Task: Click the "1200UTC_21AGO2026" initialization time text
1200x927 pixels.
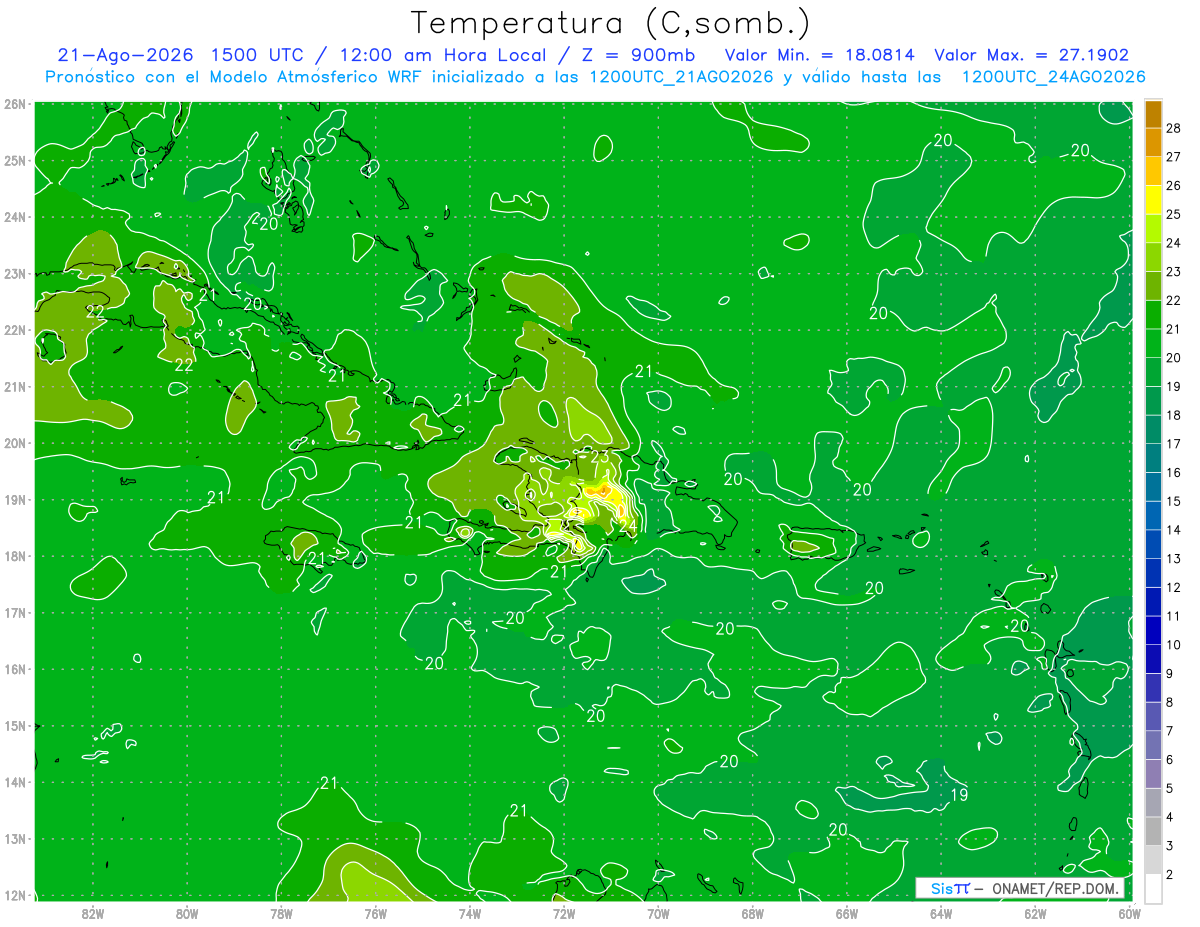Action: pos(681,77)
